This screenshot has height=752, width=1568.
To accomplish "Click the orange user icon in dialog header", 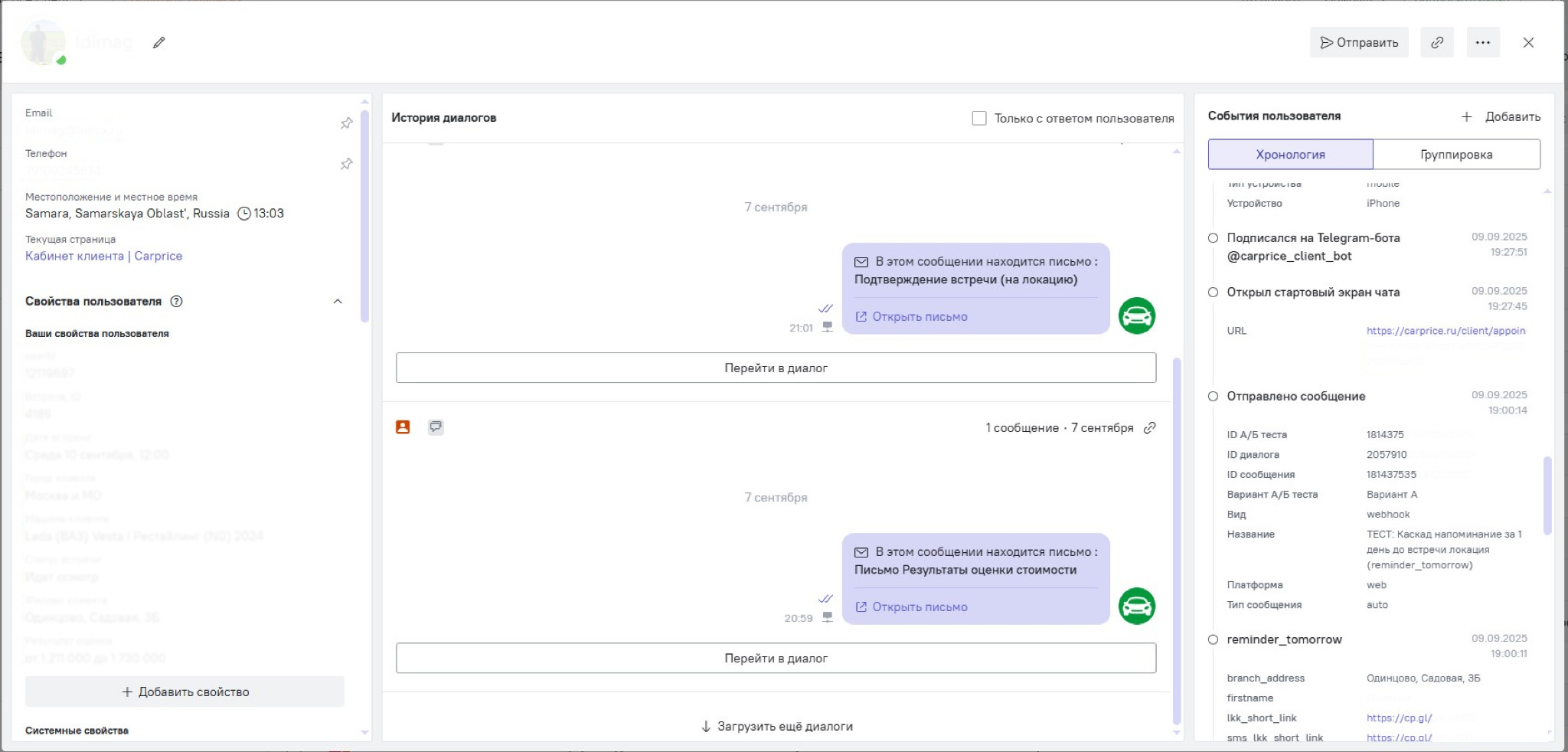I will point(403,427).
